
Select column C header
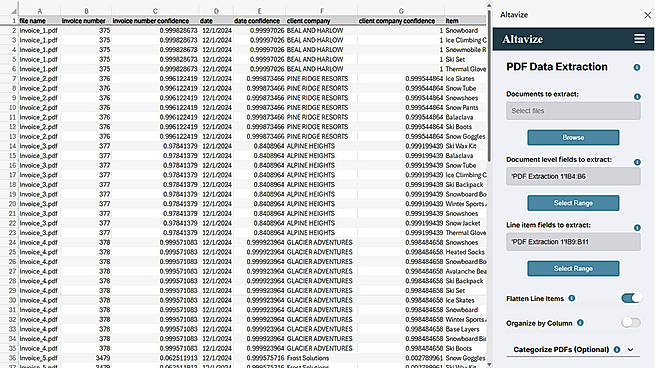155,11
